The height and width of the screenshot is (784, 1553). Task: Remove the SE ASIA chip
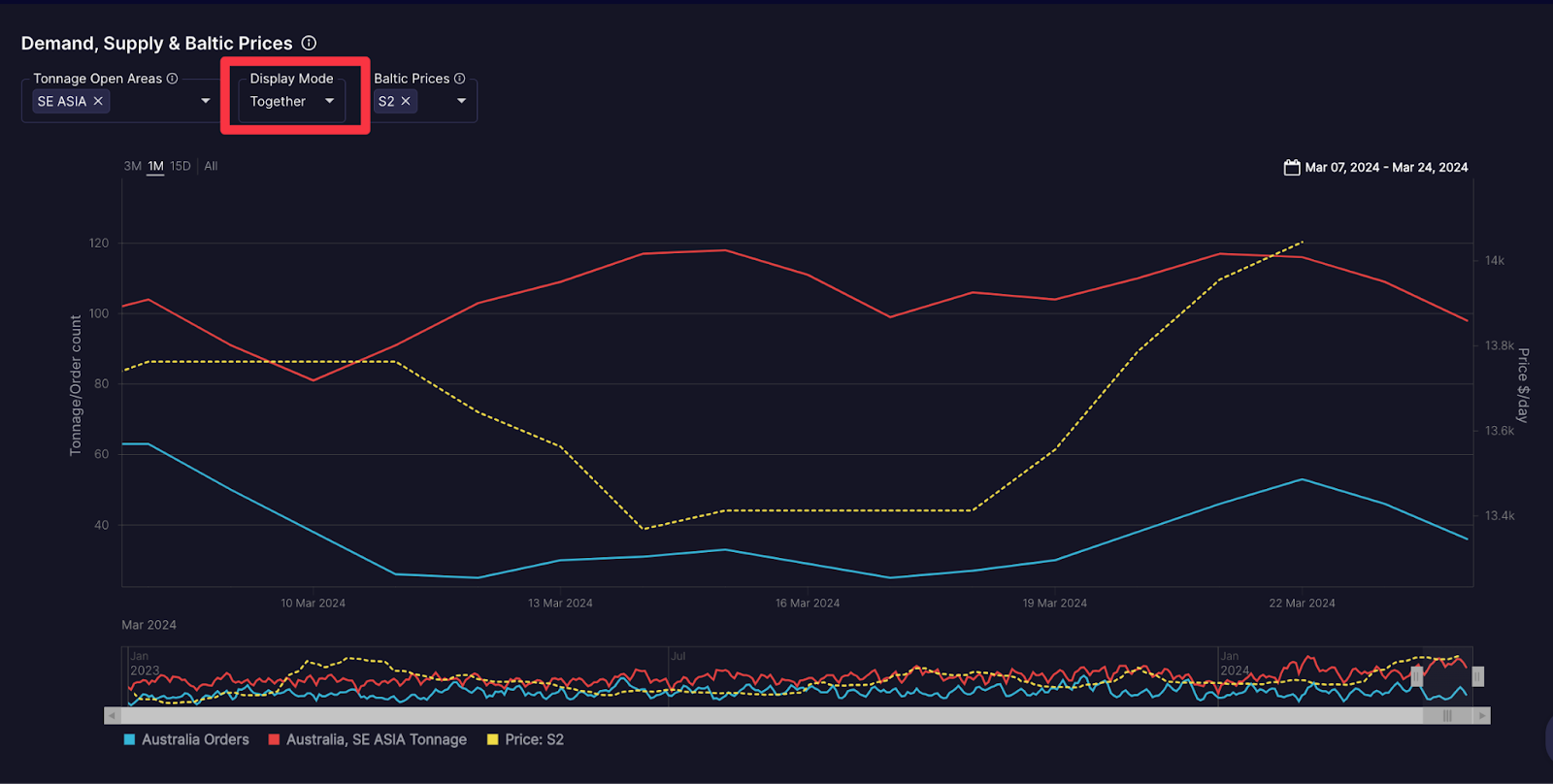pyautogui.click(x=98, y=101)
